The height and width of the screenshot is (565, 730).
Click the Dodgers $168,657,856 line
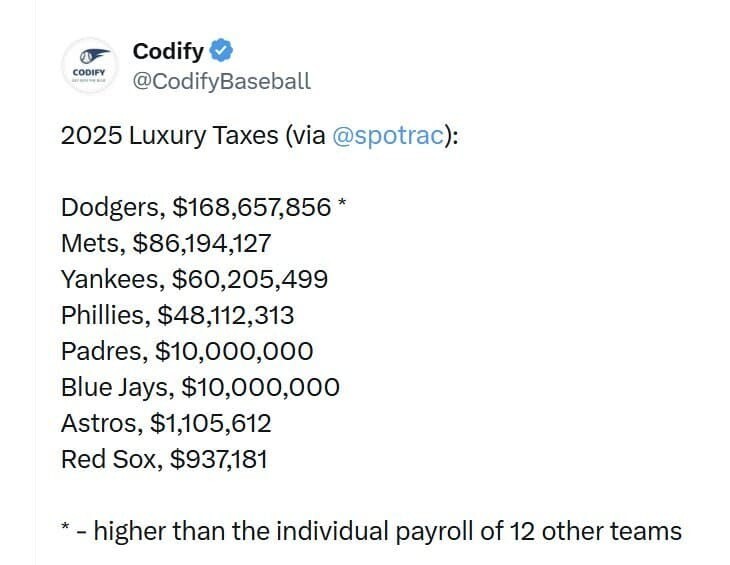[203, 207]
